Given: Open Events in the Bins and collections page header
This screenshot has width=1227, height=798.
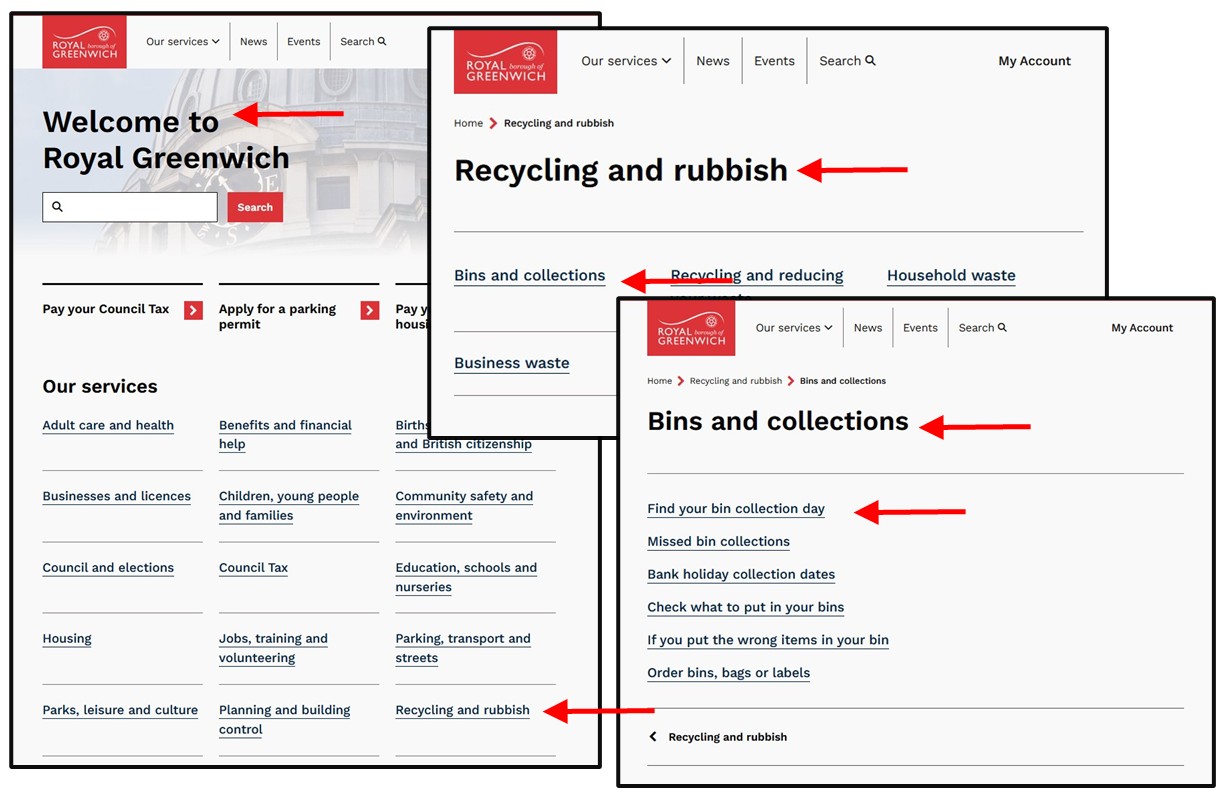Looking at the screenshot, I should click(920, 328).
